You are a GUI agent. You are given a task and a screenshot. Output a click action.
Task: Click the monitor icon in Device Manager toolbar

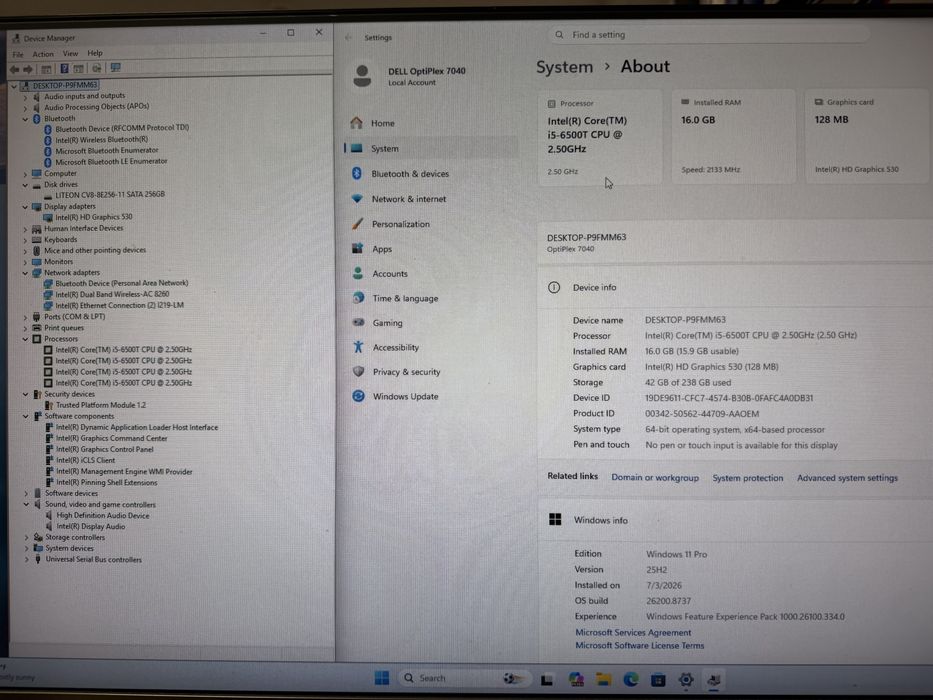tap(115, 68)
